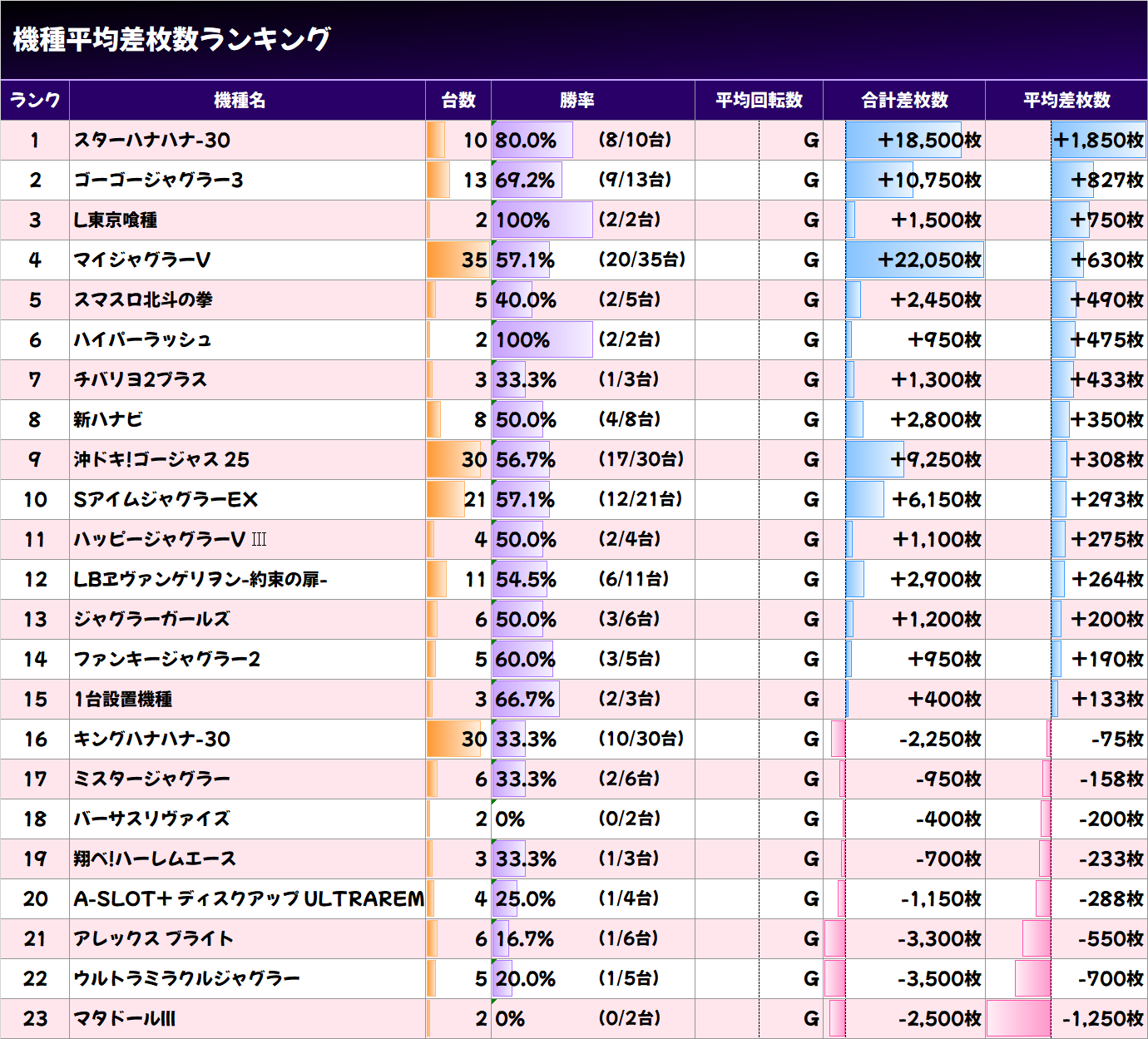Click the win rate 16.7% cell
Screen dimensions: 1148x1039
525,939
